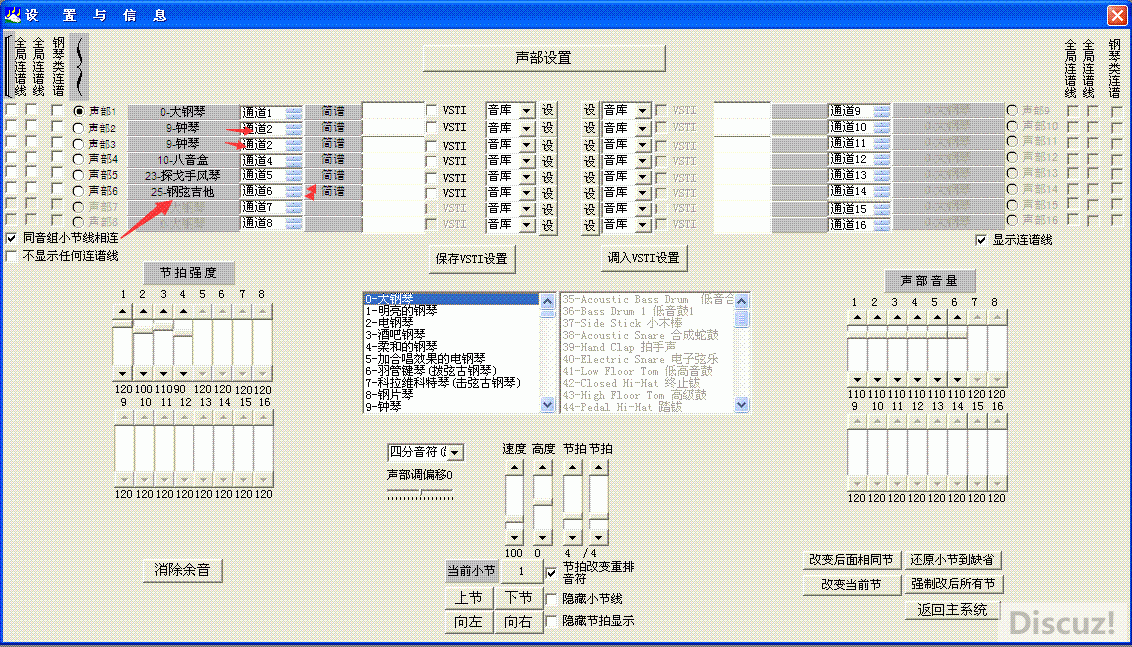Click the 消除余音 button
Screen dimensions: 1132x647
[x=182, y=570]
